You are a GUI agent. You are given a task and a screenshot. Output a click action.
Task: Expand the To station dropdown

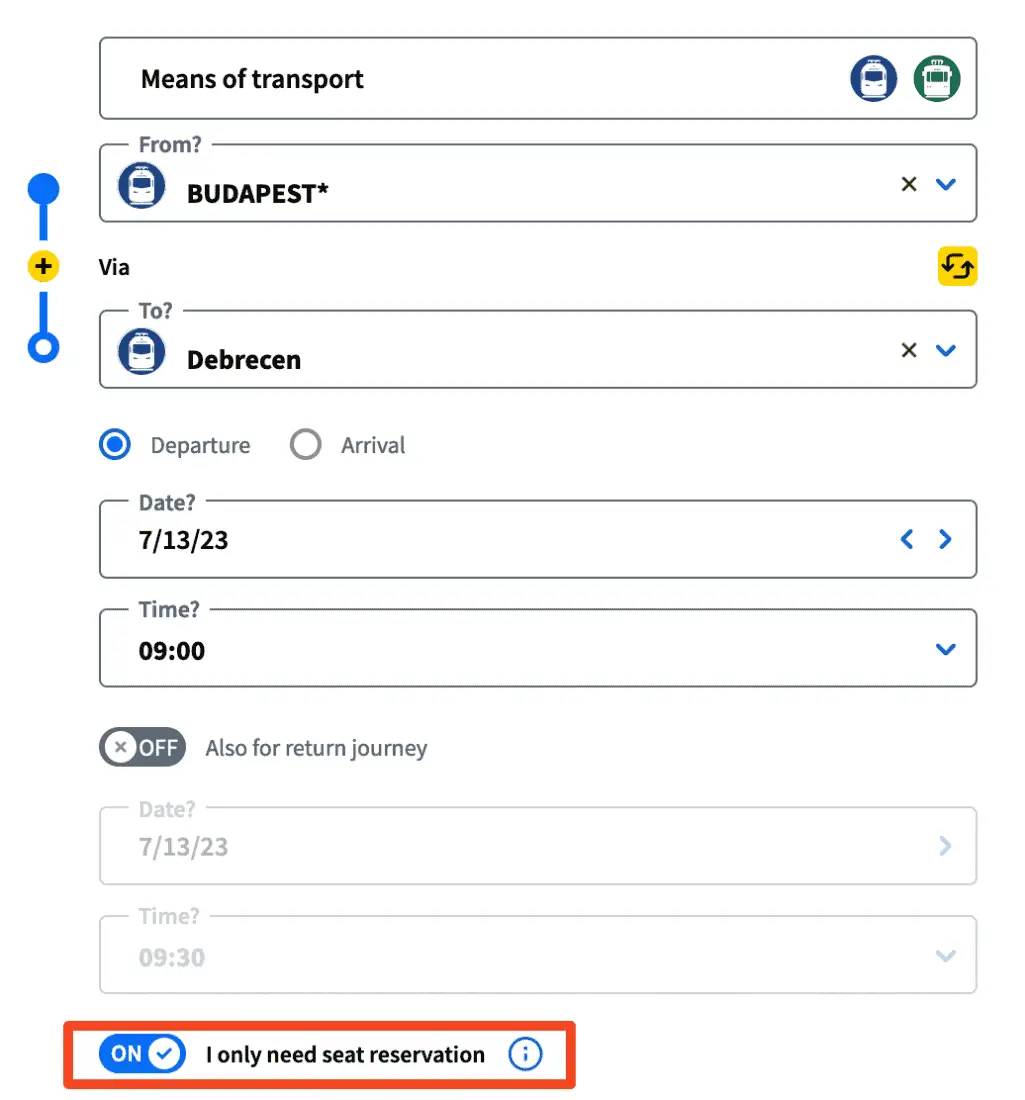point(945,350)
